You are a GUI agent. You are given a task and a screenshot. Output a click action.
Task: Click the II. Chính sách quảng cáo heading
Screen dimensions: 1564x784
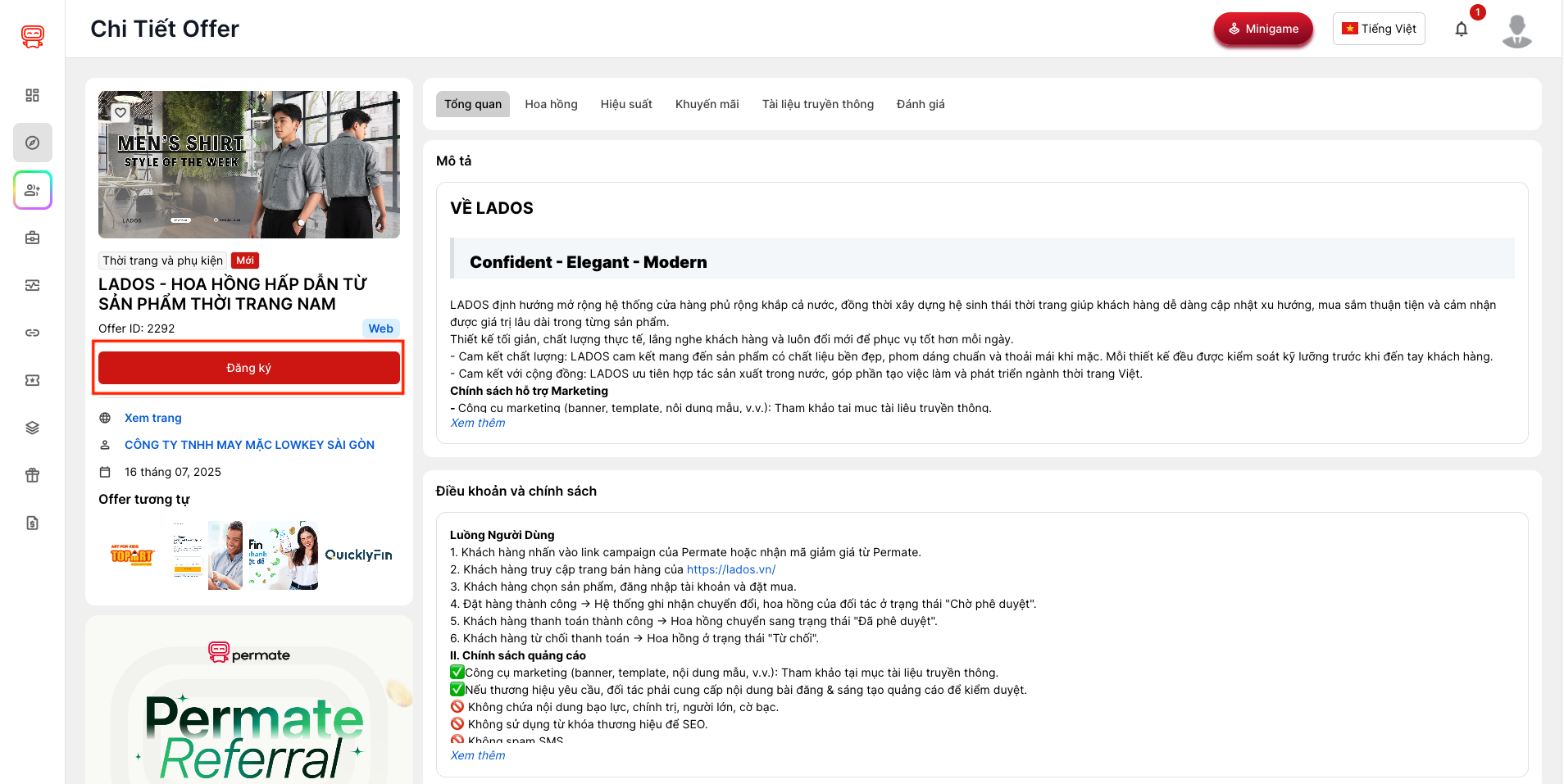pyautogui.click(x=518, y=655)
